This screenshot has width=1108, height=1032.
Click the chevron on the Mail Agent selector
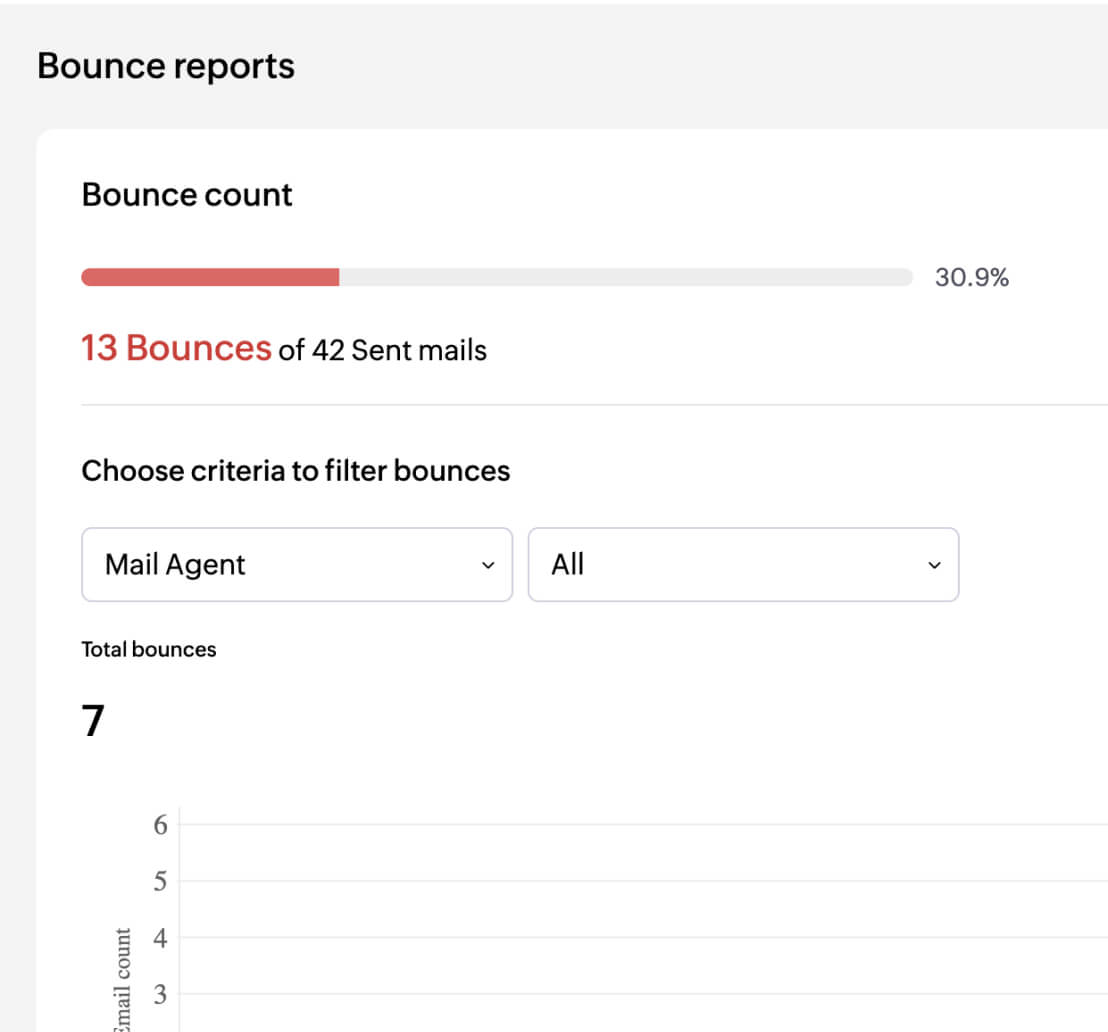(489, 565)
